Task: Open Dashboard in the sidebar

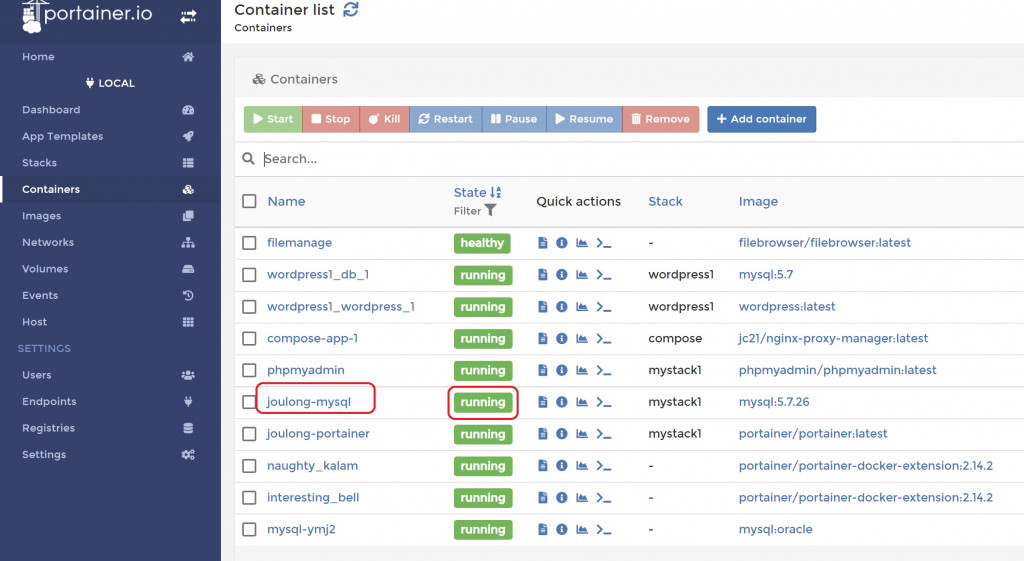Action: point(108,110)
